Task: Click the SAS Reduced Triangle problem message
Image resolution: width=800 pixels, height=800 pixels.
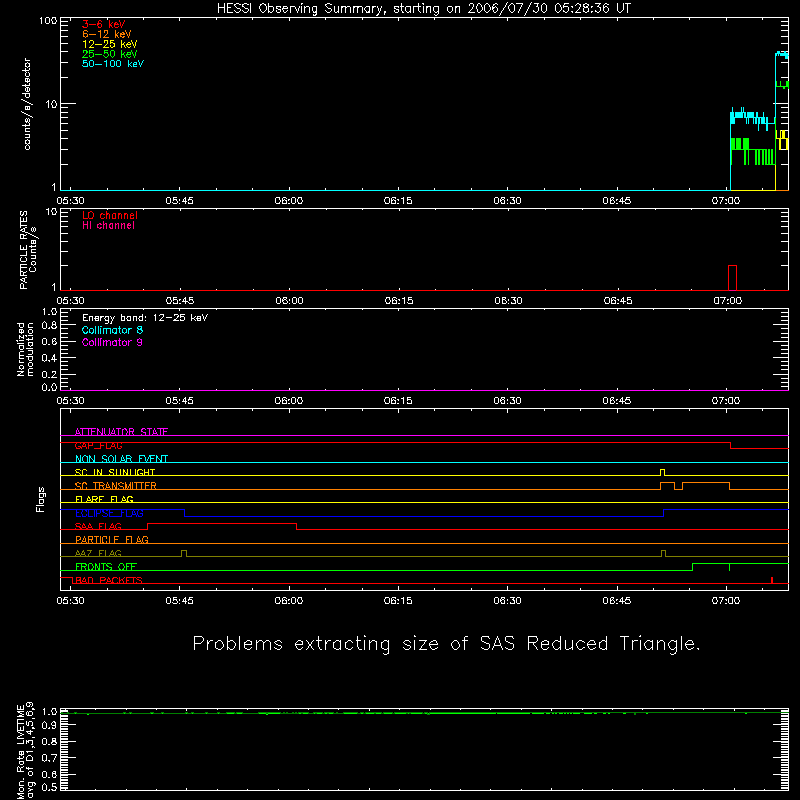Action: [x=446, y=644]
